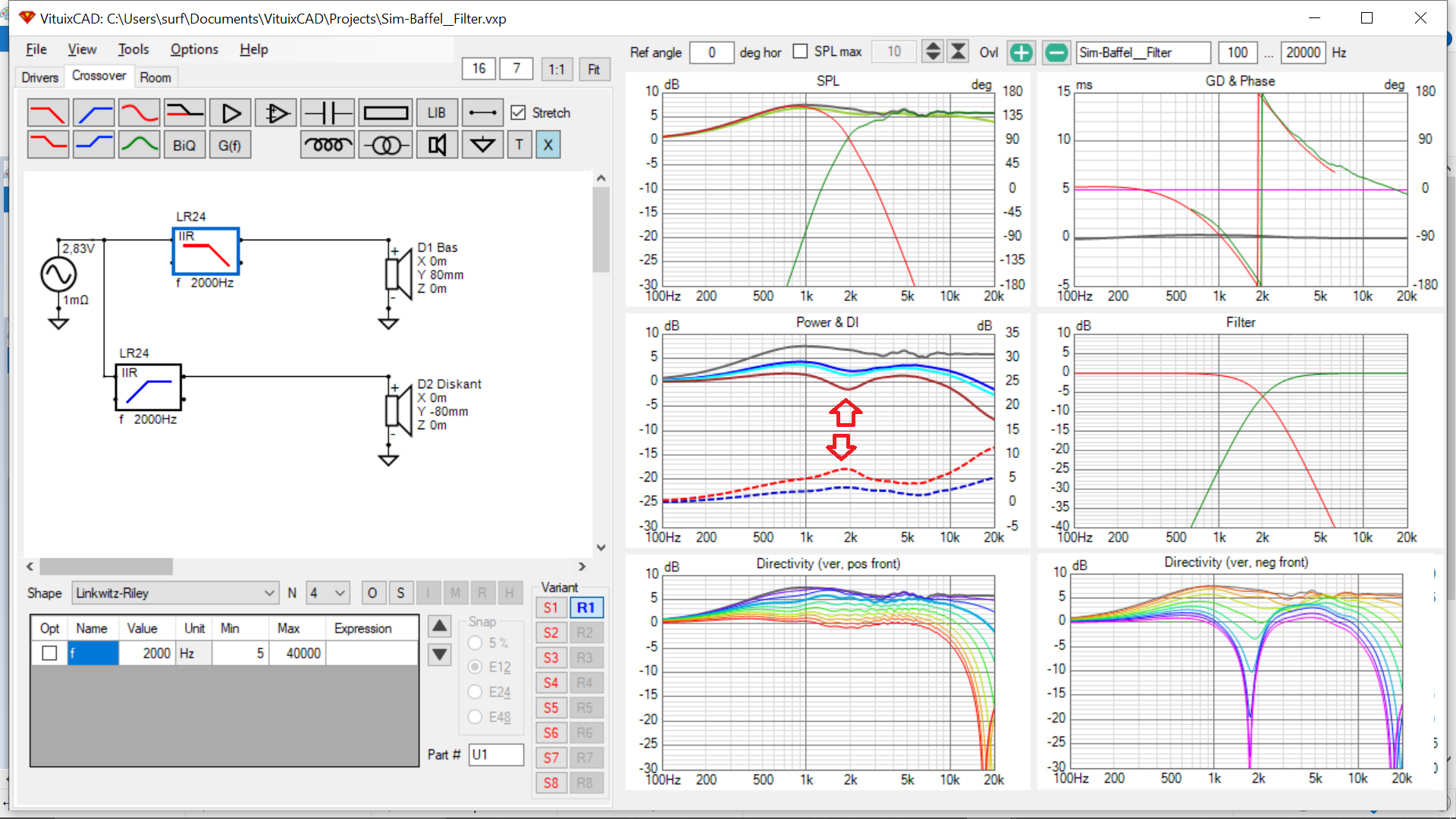Open the Options menu
Image resolution: width=1456 pixels, height=819 pixels.
[x=194, y=49]
